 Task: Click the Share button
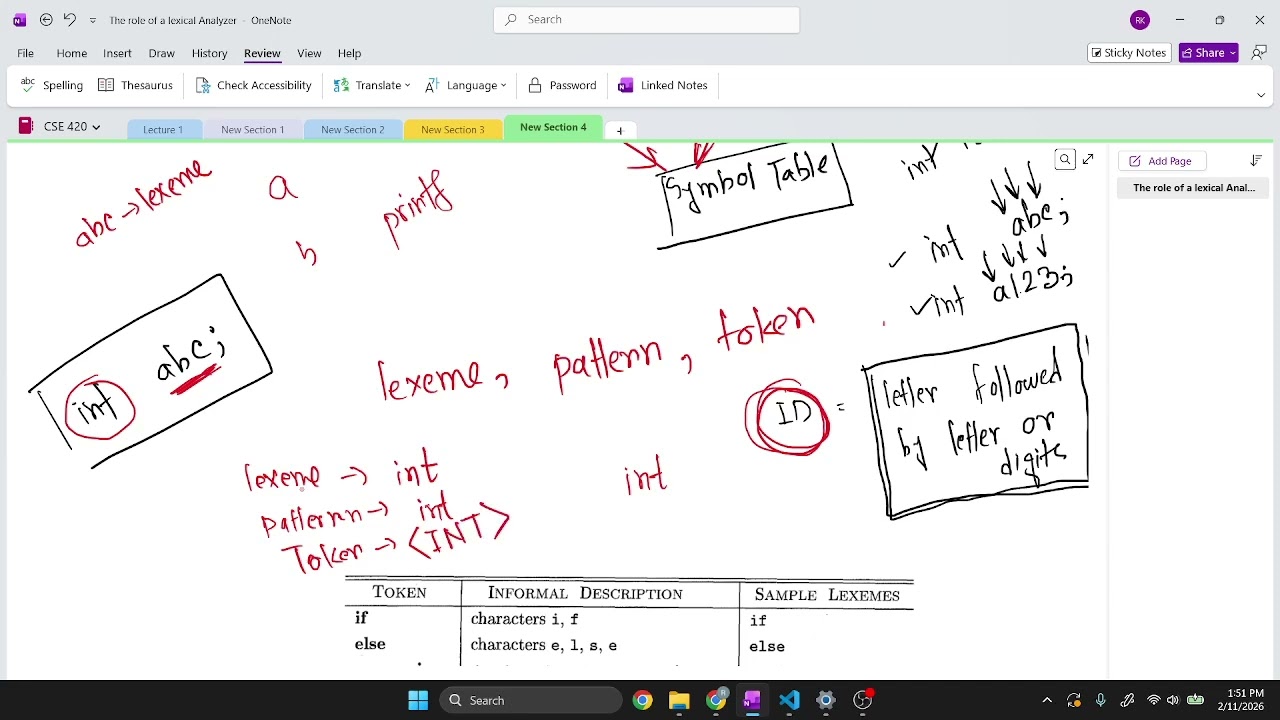(1203, 53)
